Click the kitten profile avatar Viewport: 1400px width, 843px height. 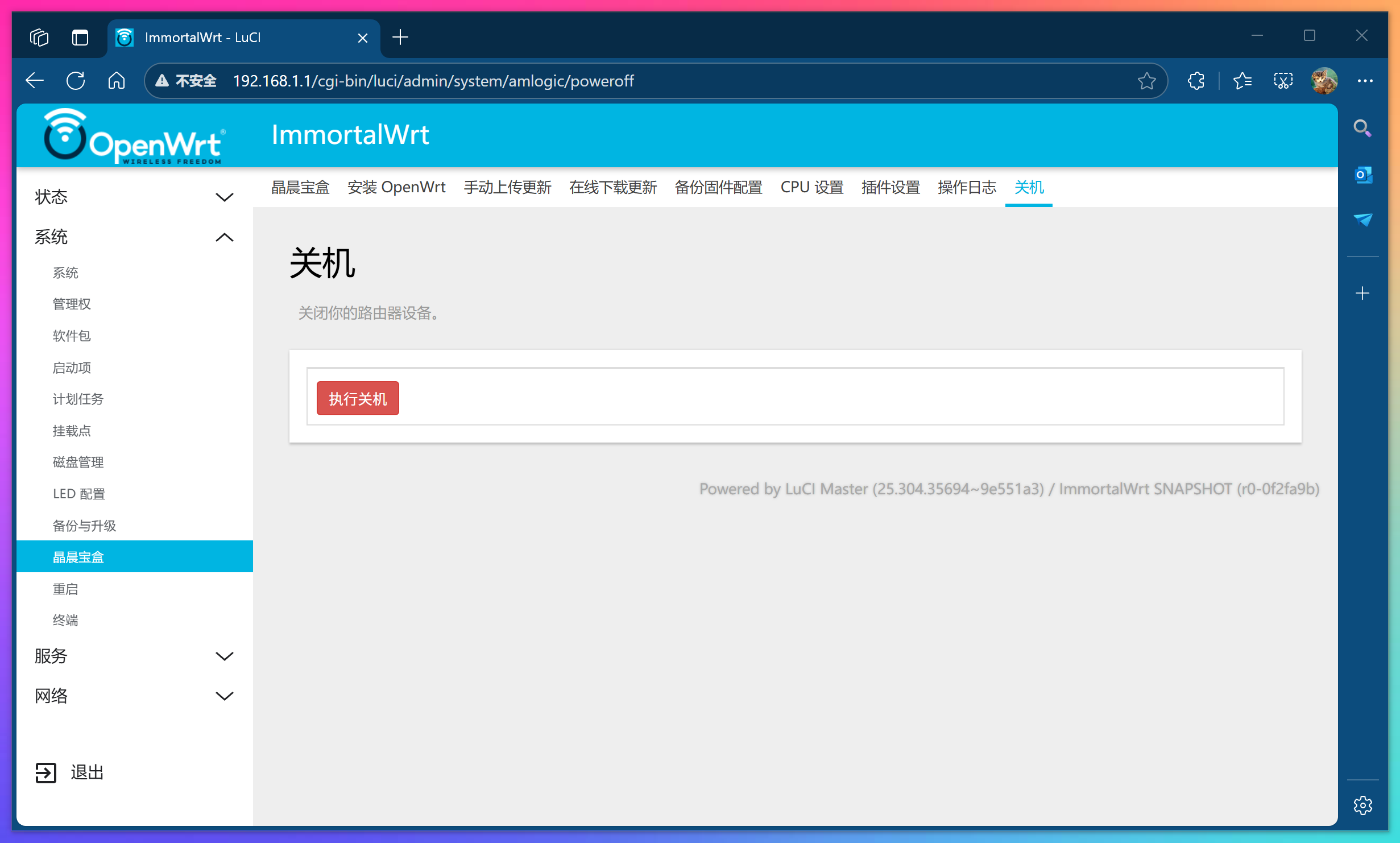(1324, 81)
